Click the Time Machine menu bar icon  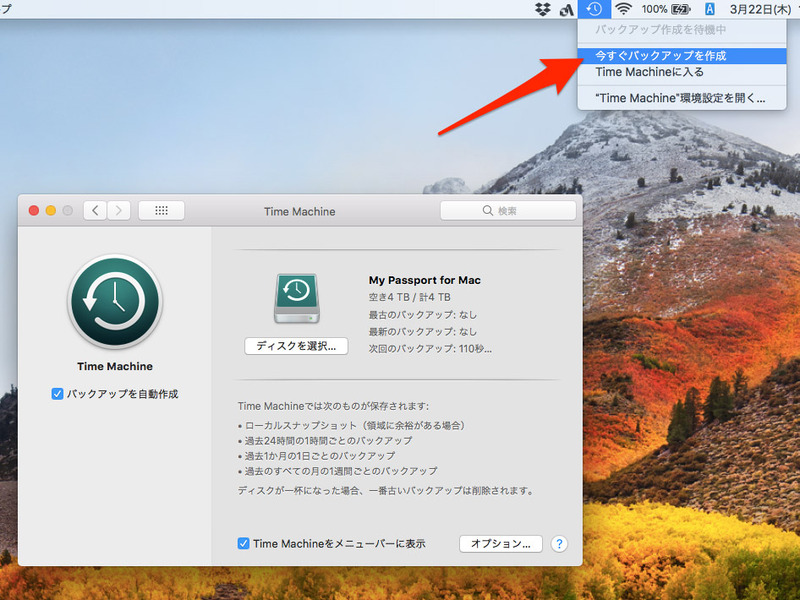594,9
